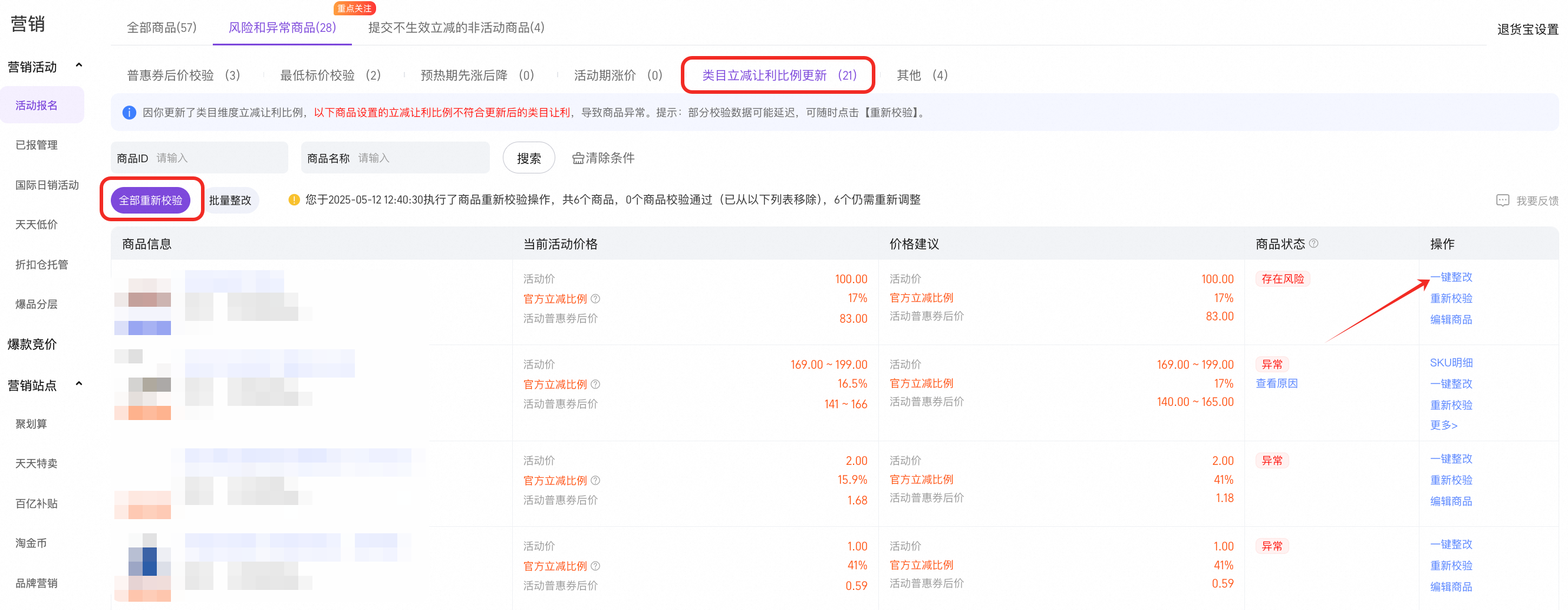The image size is (1568, 610).
Task: Click help icon in 1.00 product row
Action: coord(595,566)
